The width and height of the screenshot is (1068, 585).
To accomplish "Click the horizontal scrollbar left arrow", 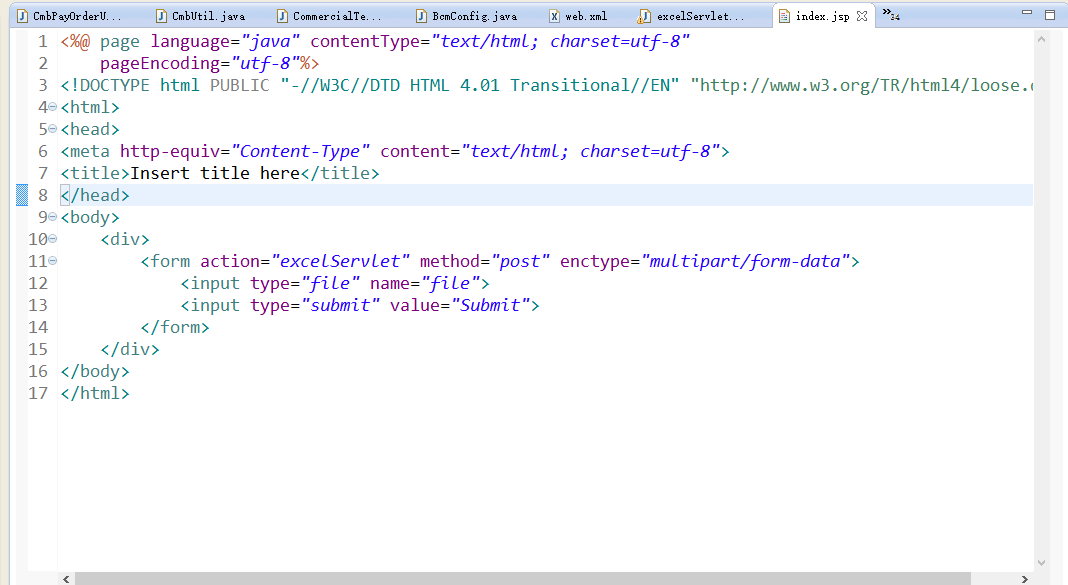I will [x=66, y=579].
